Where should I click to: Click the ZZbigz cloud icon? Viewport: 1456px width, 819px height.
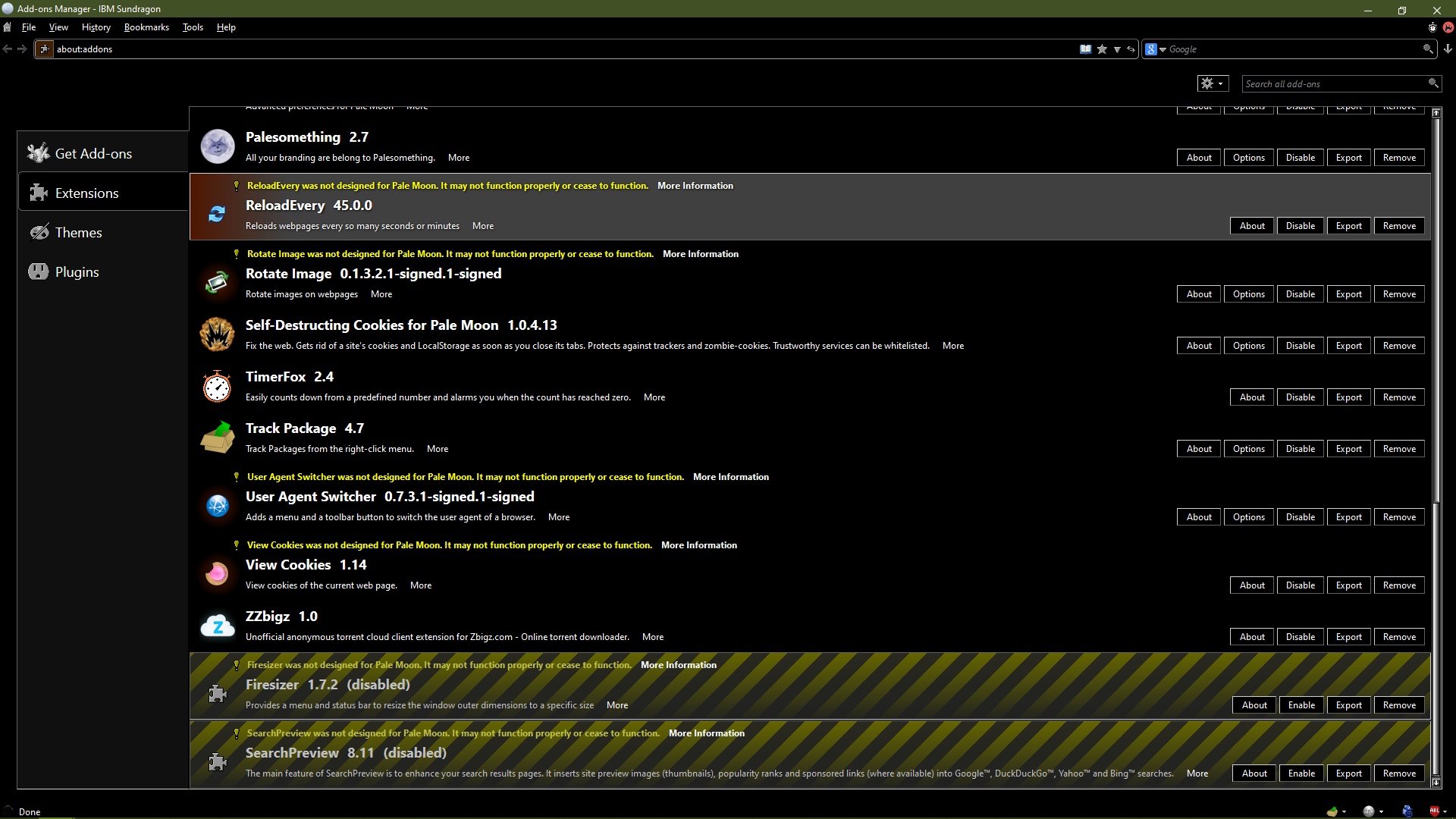tap(218, 626)
